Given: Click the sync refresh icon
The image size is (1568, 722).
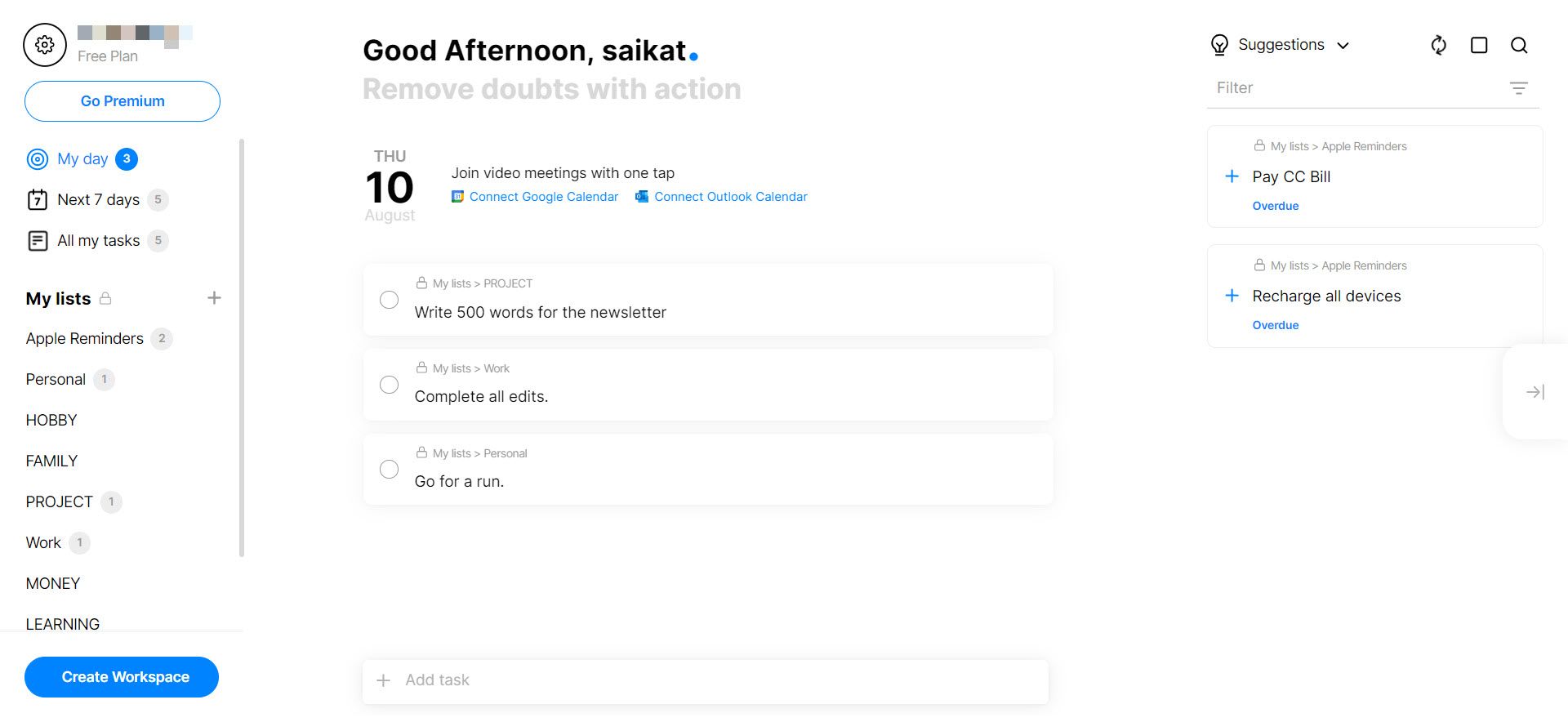Looking at the screenshot, I should pyautogui.click(x=1439, y=45).
